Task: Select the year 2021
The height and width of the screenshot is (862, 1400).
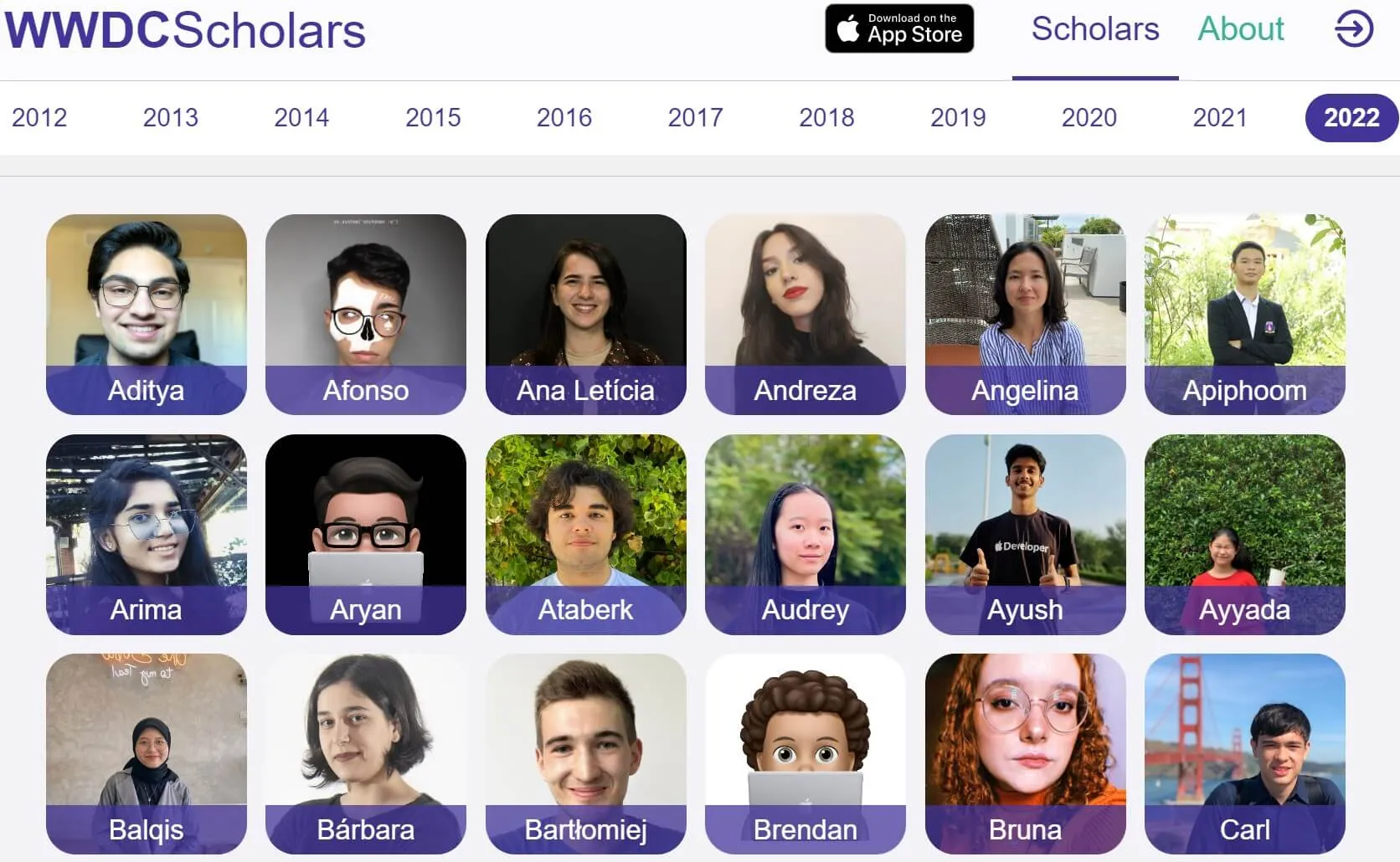Action: (1220, 117)
